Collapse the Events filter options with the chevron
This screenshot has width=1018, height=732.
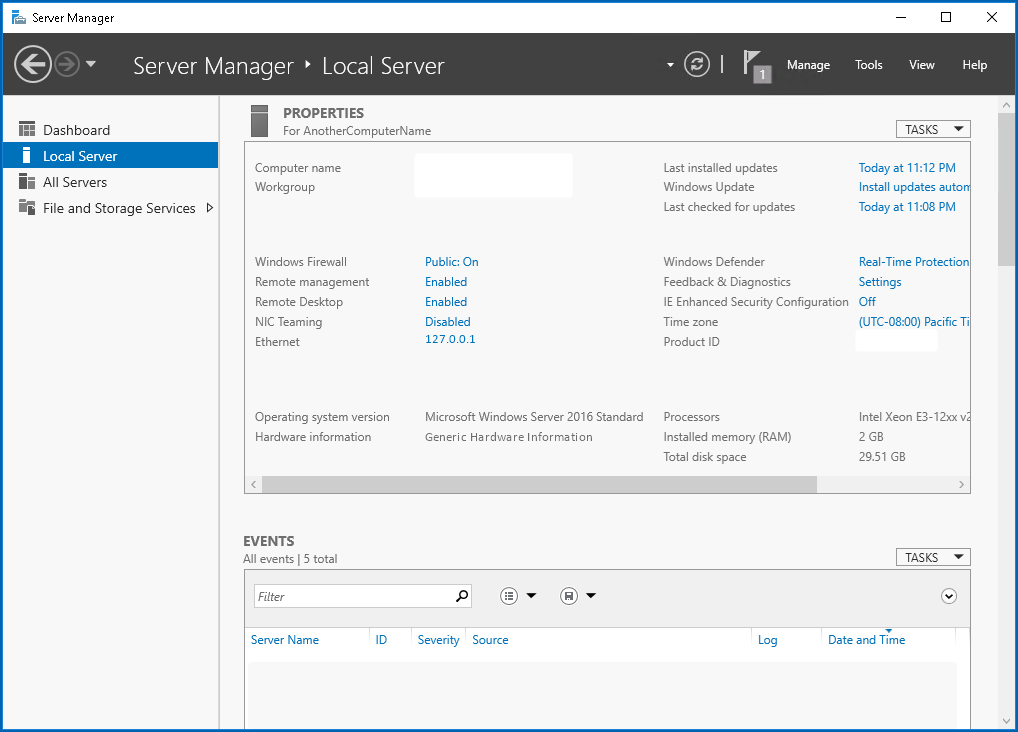(x=948, y=595)
